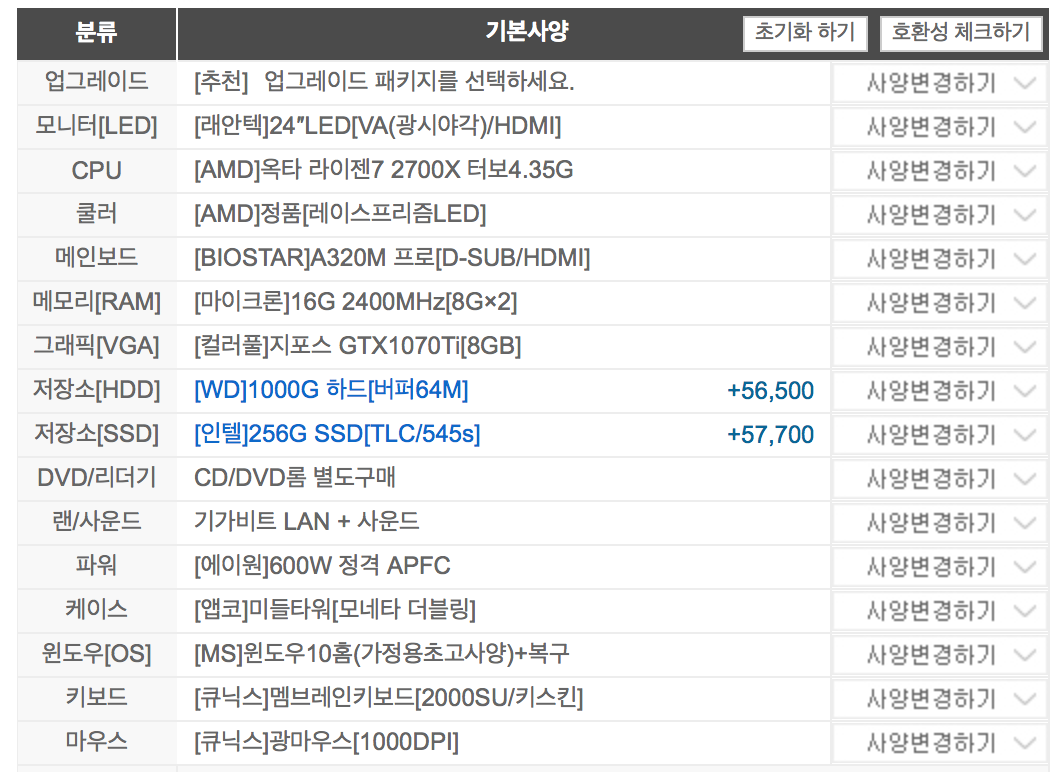
Task: Click the 앱코 미들타워 case spec
Action: pos(335,610)
